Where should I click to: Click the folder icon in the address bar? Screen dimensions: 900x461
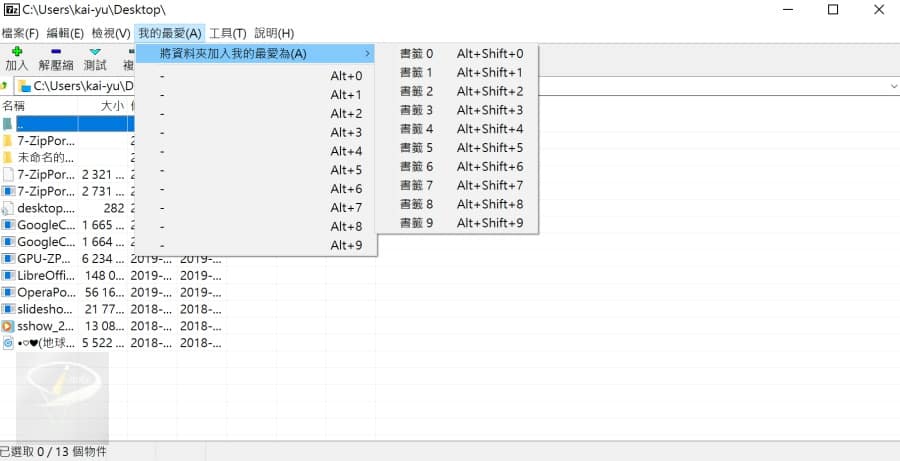[25, 86]
